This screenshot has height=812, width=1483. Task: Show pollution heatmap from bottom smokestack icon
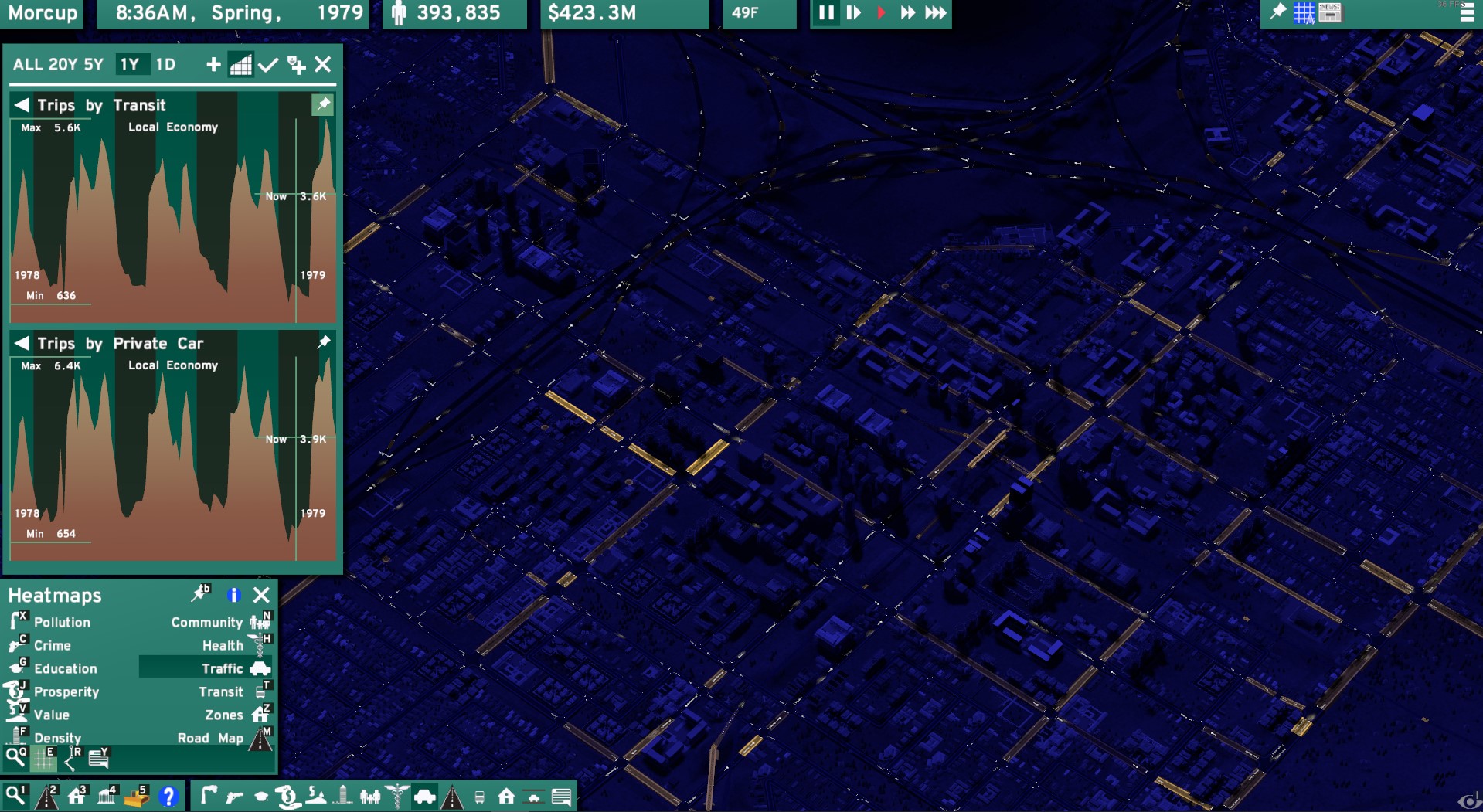pyautogui.click(x=209, y=795)
